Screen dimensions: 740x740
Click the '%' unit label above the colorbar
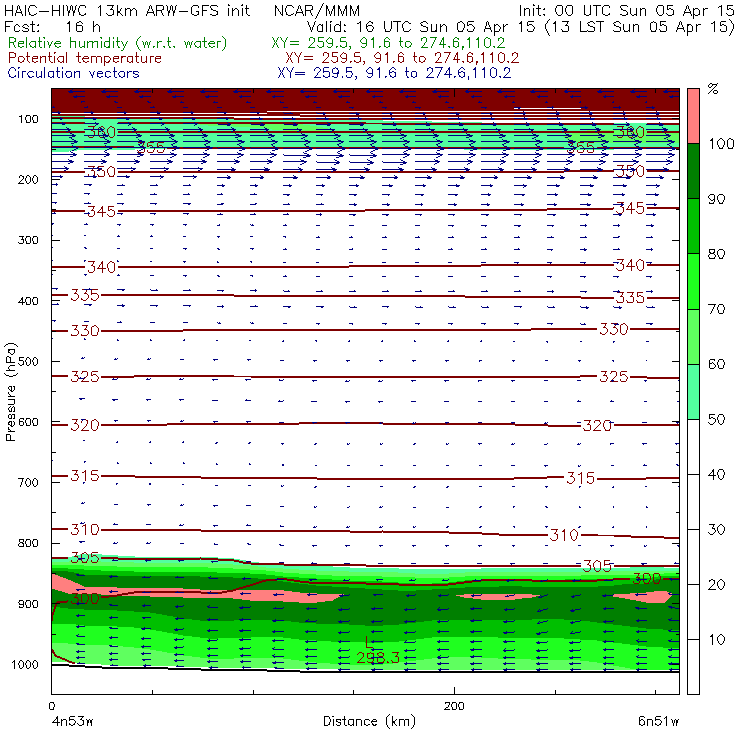pos(713,89)
